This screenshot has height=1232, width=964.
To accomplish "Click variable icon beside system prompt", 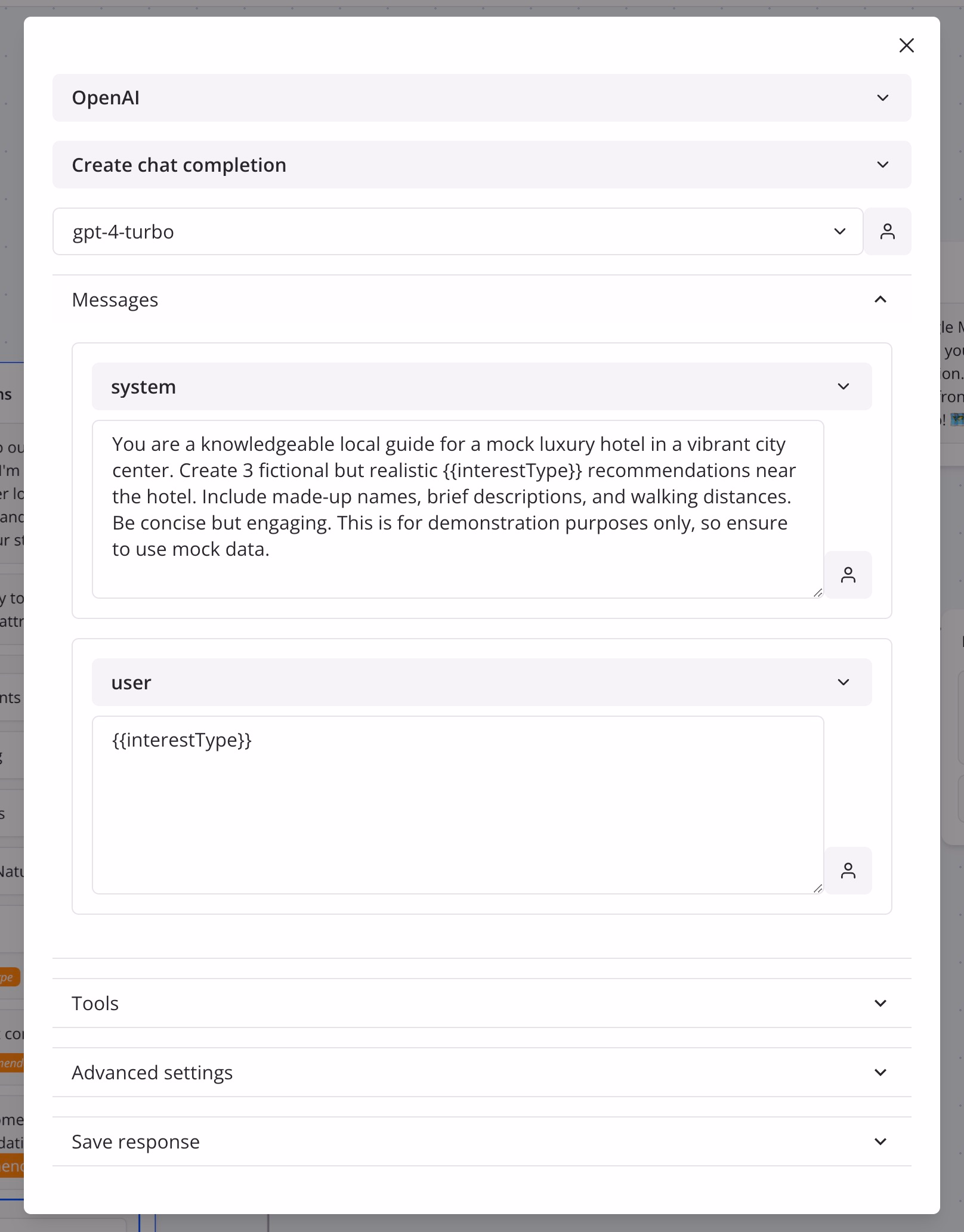I will pos(848,575).
